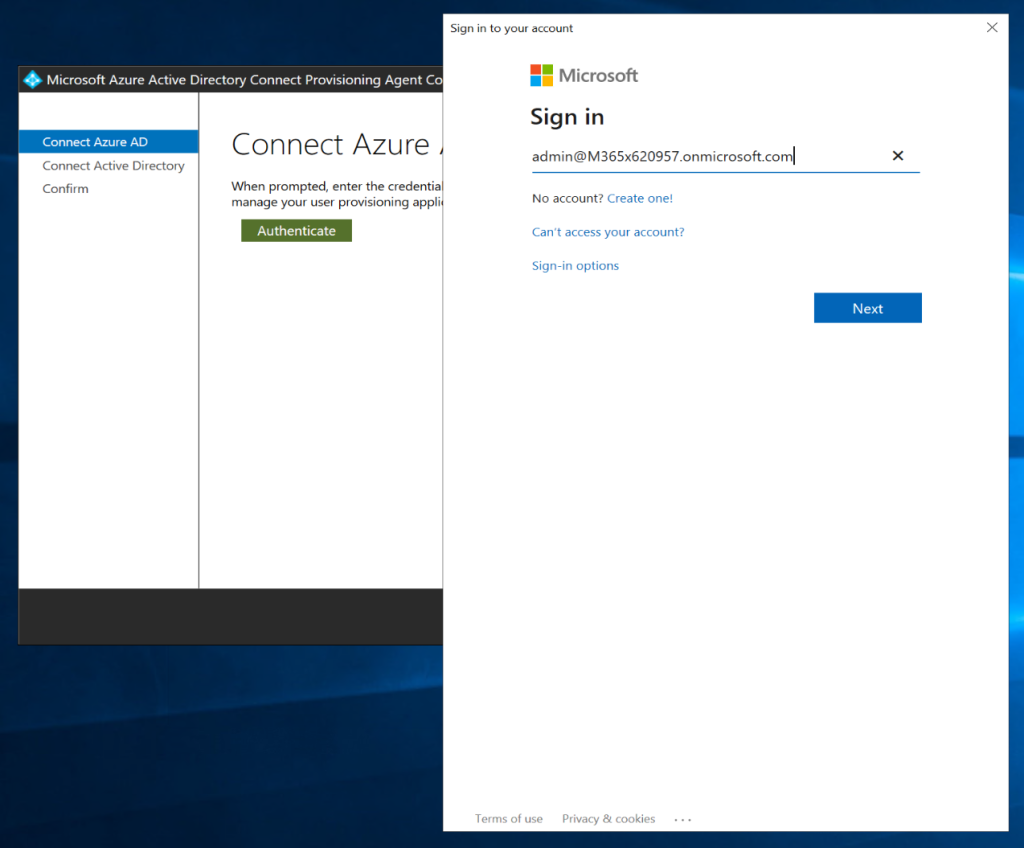Clear the email field with the X icon
This screenshot has width=1024, height=848.
tap(897, 156)
